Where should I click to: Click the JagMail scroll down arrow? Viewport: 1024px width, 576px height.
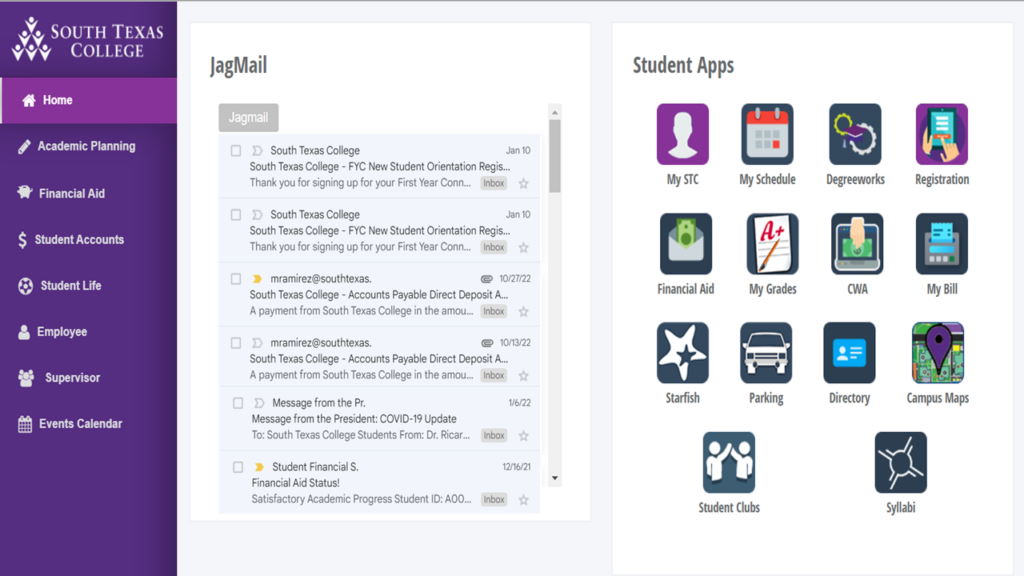pos(554,478)
